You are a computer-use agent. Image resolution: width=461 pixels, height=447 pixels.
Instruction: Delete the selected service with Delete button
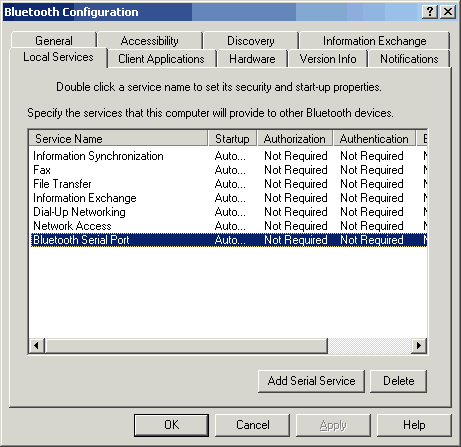click(398, 381)
